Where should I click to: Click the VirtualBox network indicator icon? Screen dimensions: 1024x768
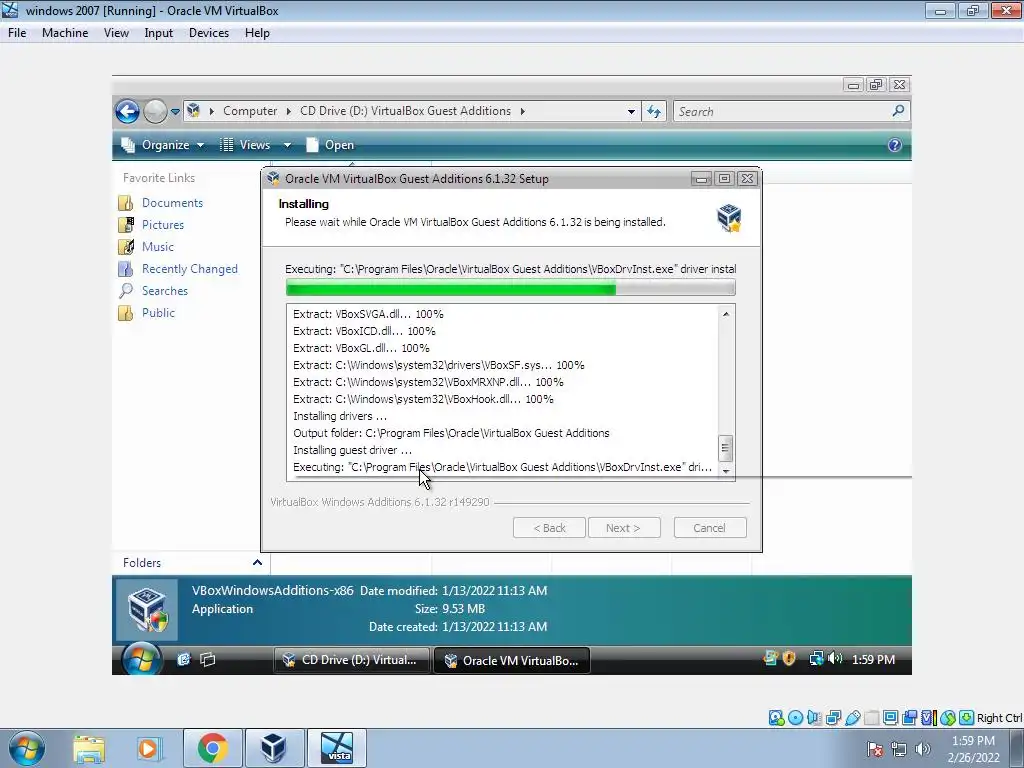tap(833, 718)
